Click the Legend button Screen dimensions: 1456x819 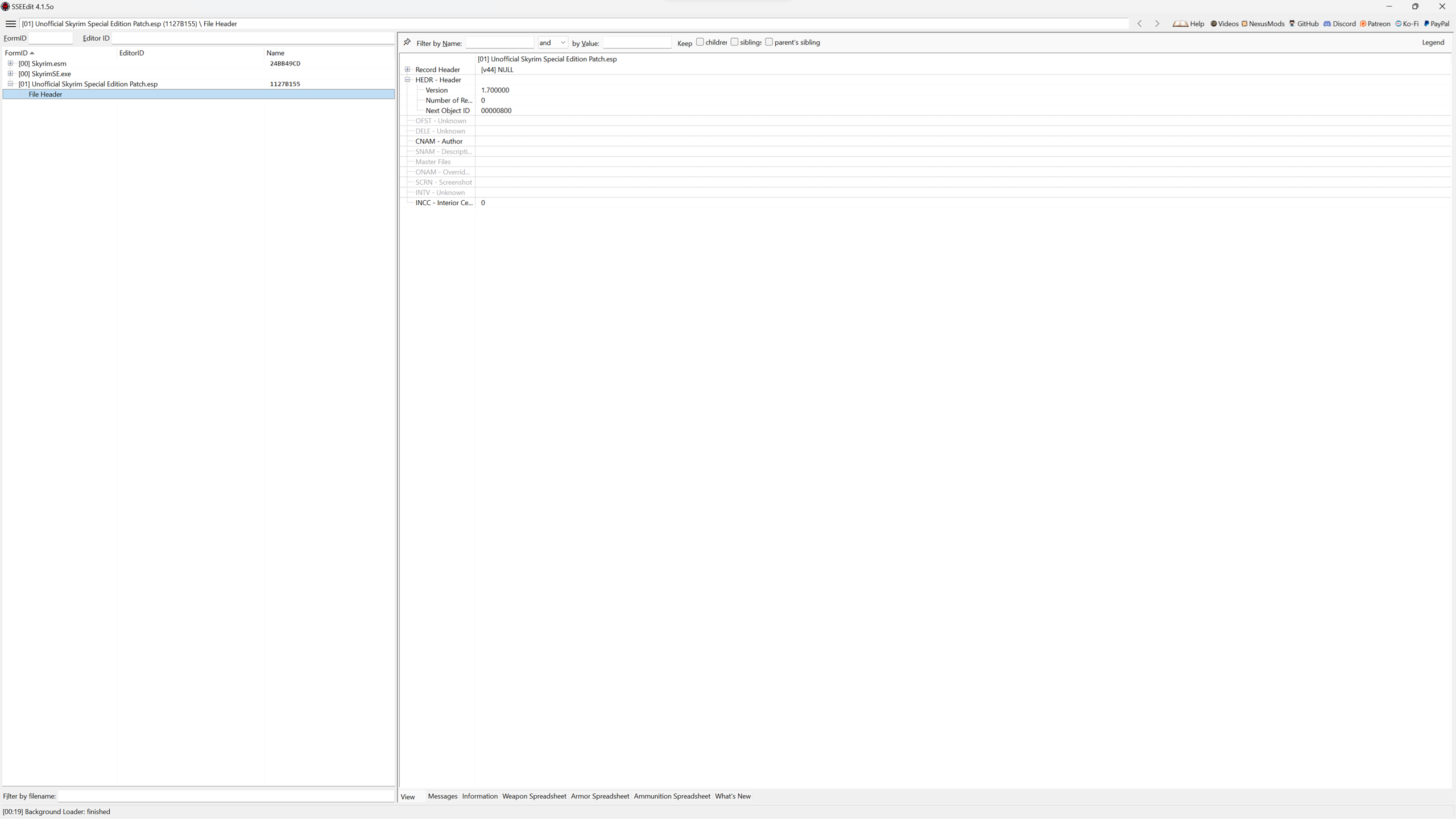pyautogui.click(x=1433, y=43)
